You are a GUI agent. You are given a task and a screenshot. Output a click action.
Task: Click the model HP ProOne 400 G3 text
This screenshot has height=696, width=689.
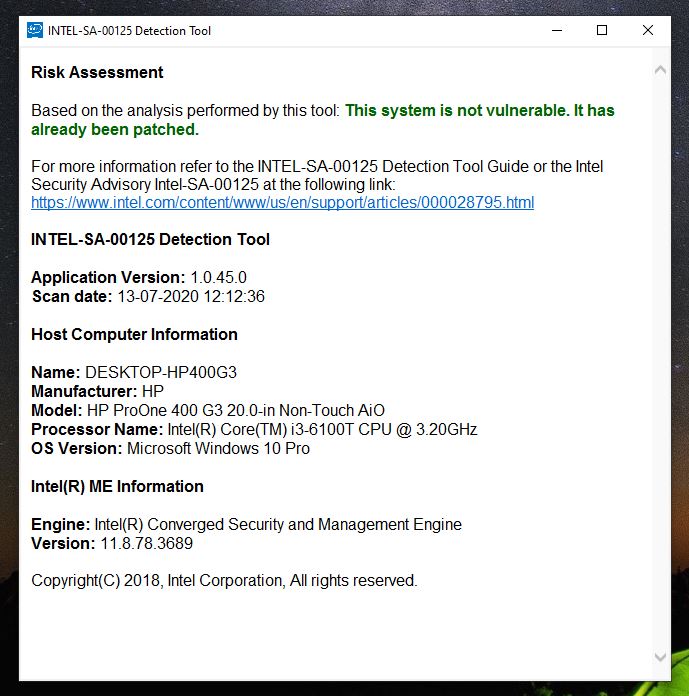click(236, 411)
